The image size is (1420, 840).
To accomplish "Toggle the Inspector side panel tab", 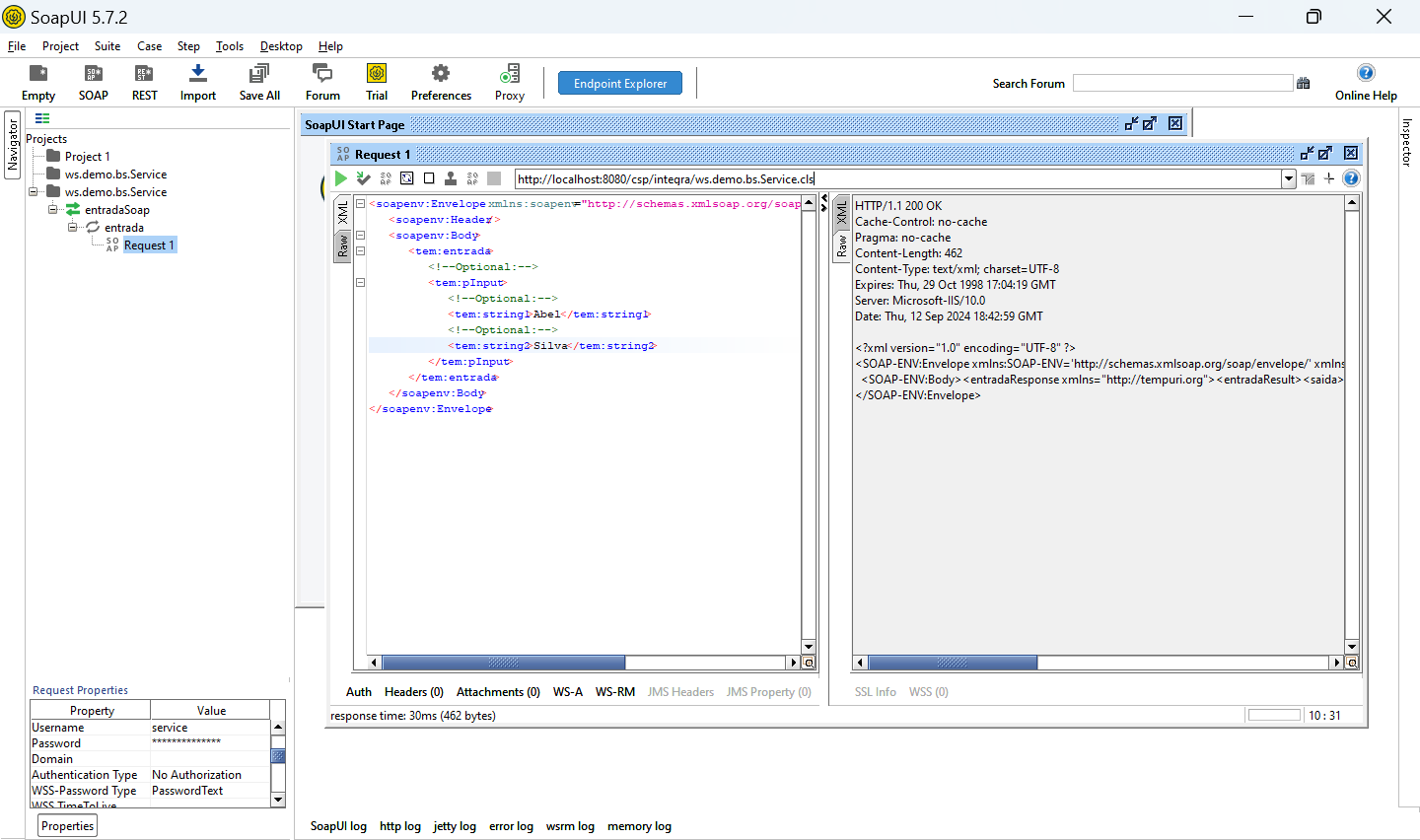I will pos(1407,142).
